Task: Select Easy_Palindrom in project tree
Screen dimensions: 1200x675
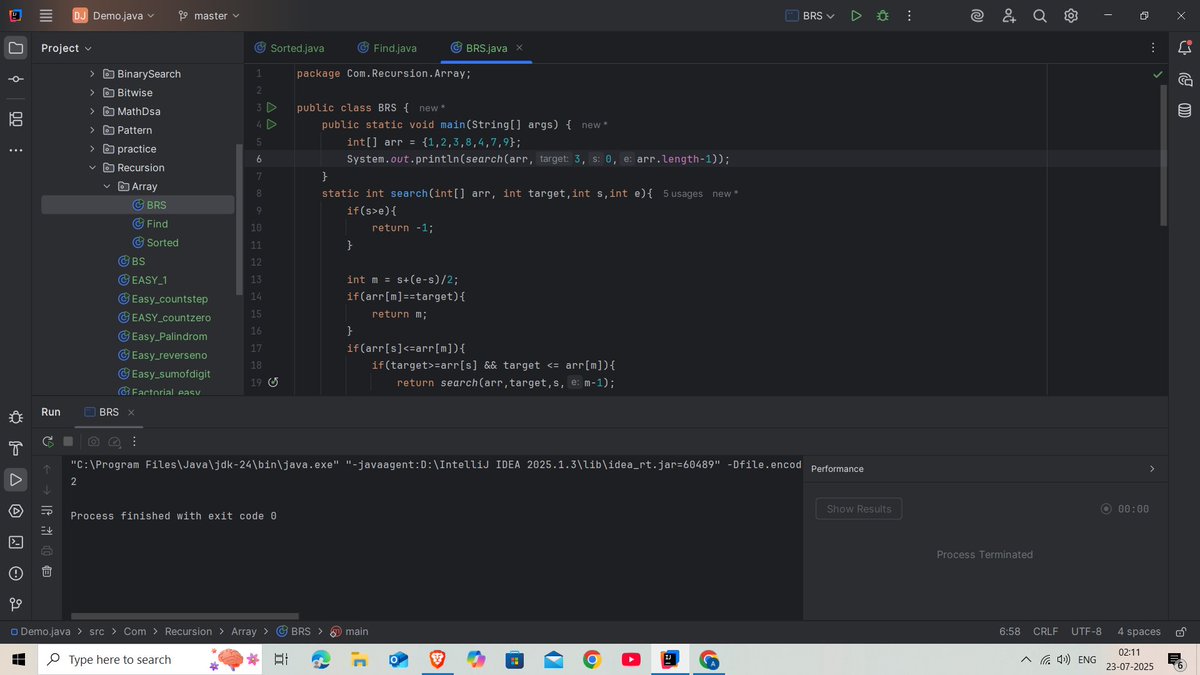Action: pyautogui.click(x=162, y=336)
